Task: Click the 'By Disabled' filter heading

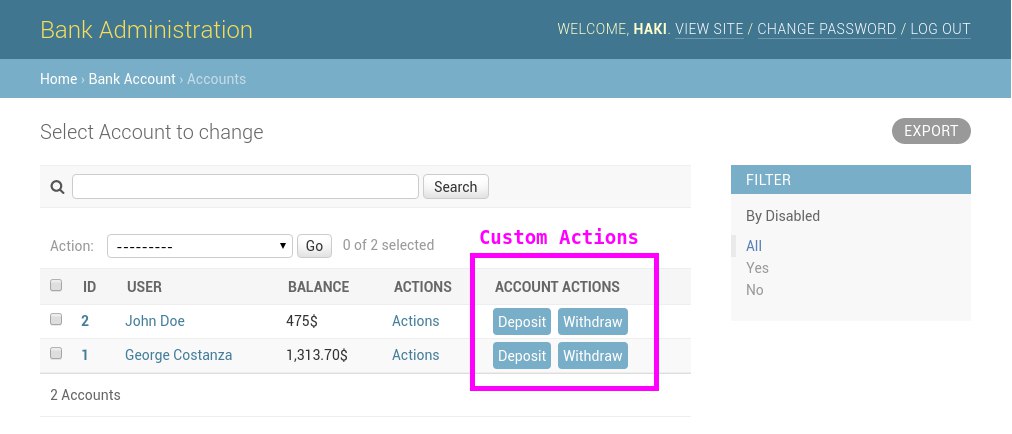Action: [783, 216]
